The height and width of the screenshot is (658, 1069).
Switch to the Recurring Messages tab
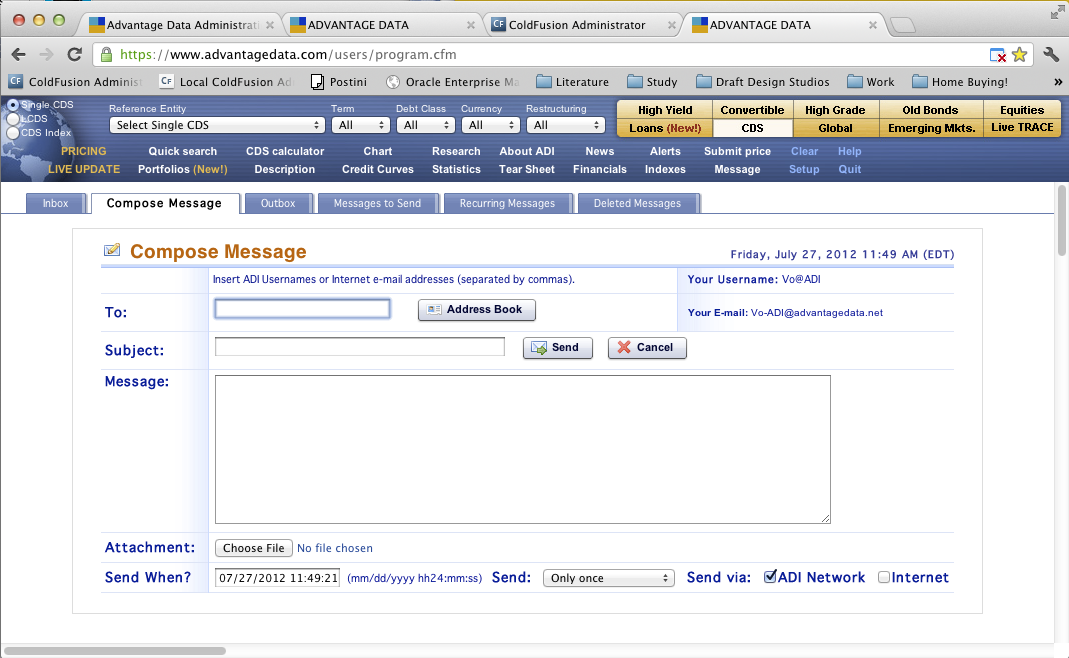point(507,203)
